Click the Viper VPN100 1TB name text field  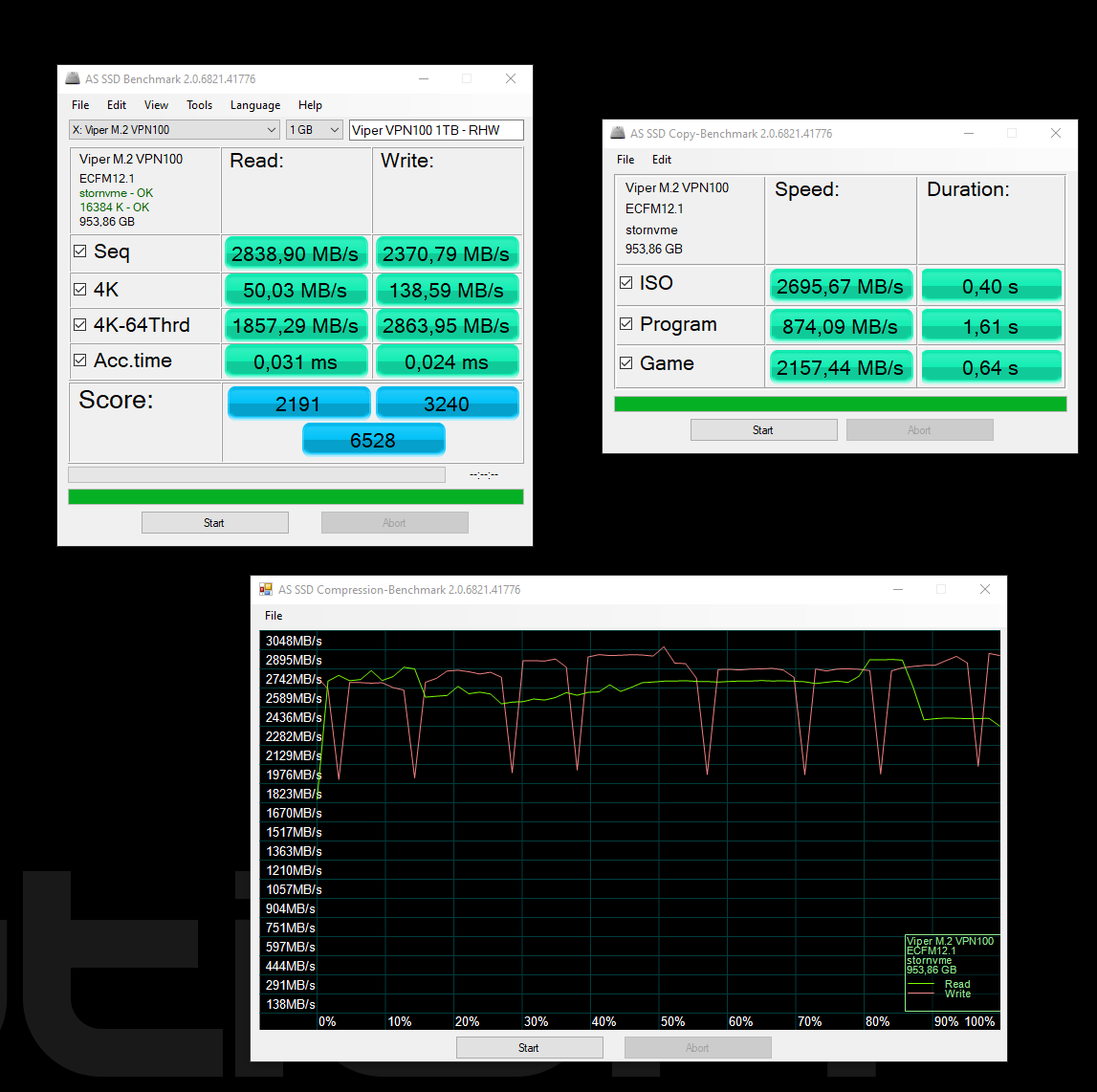tap(436, 130)
